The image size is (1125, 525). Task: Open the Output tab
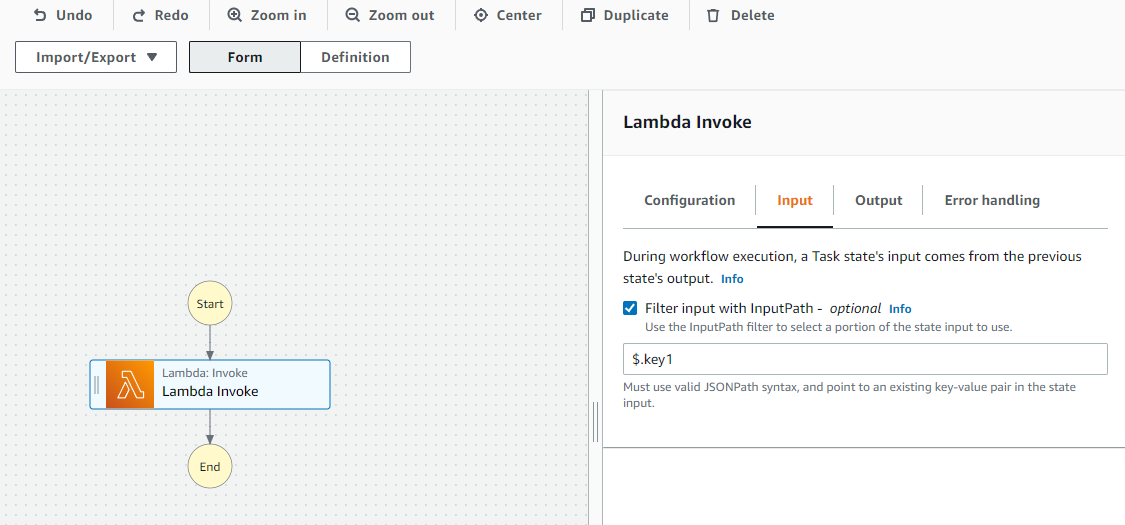tap(878, 201)
